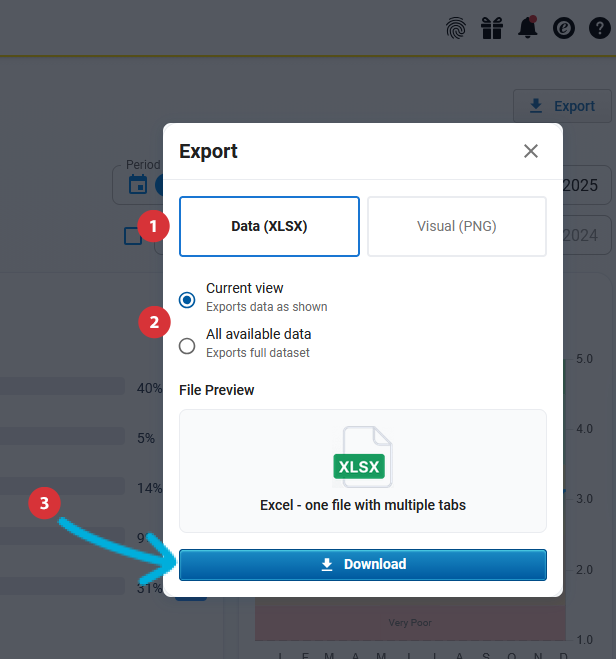Image resolution: width=616 pixels, height=659 pixels.
Task: Click the Very Poor chart band
Action: tap(409, 623)
